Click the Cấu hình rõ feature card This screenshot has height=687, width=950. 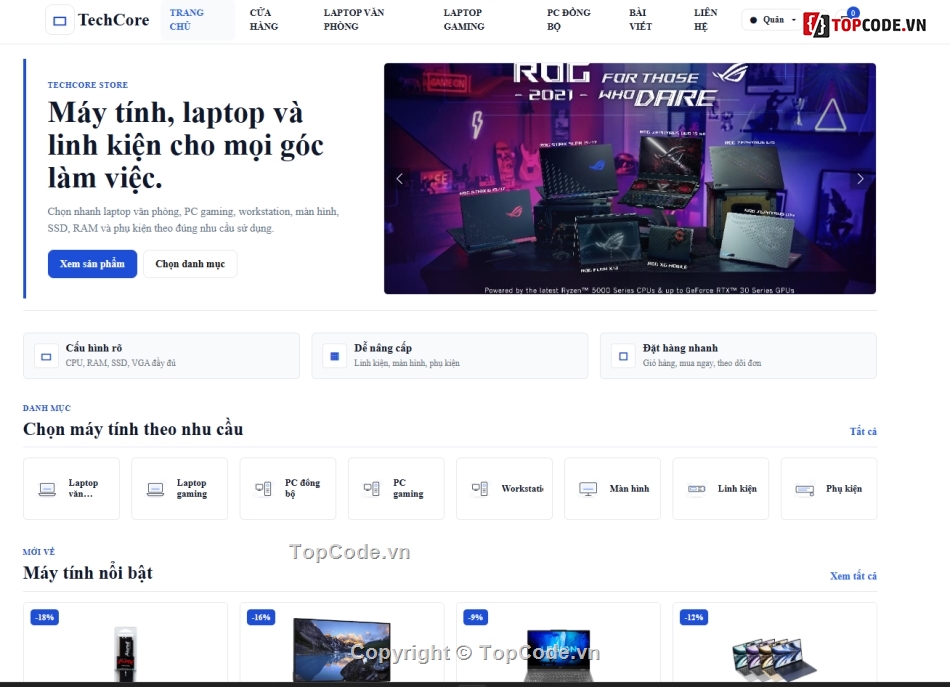pos(161,356)
